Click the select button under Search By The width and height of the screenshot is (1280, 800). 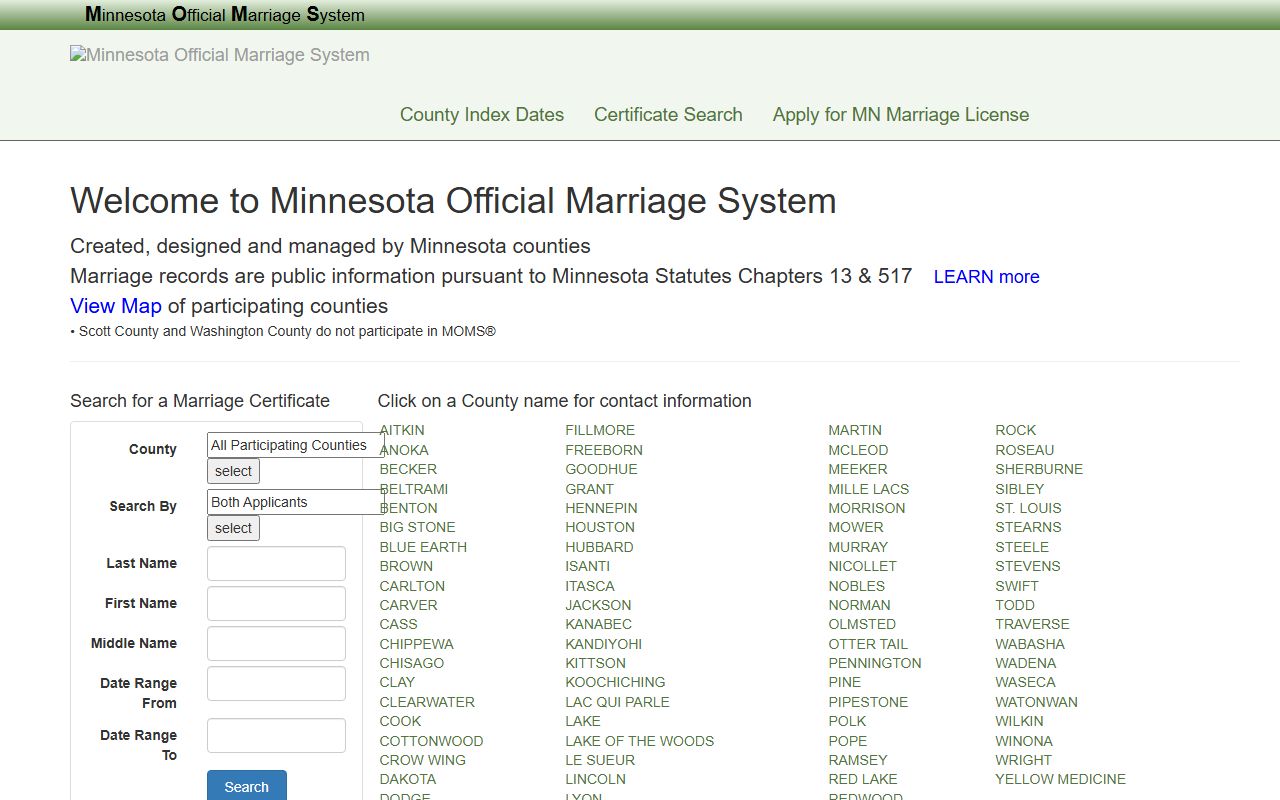click(233, 528)
